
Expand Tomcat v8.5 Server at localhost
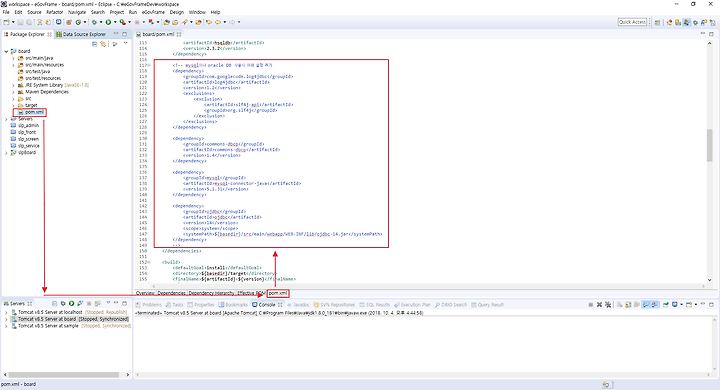pos(6,312)
